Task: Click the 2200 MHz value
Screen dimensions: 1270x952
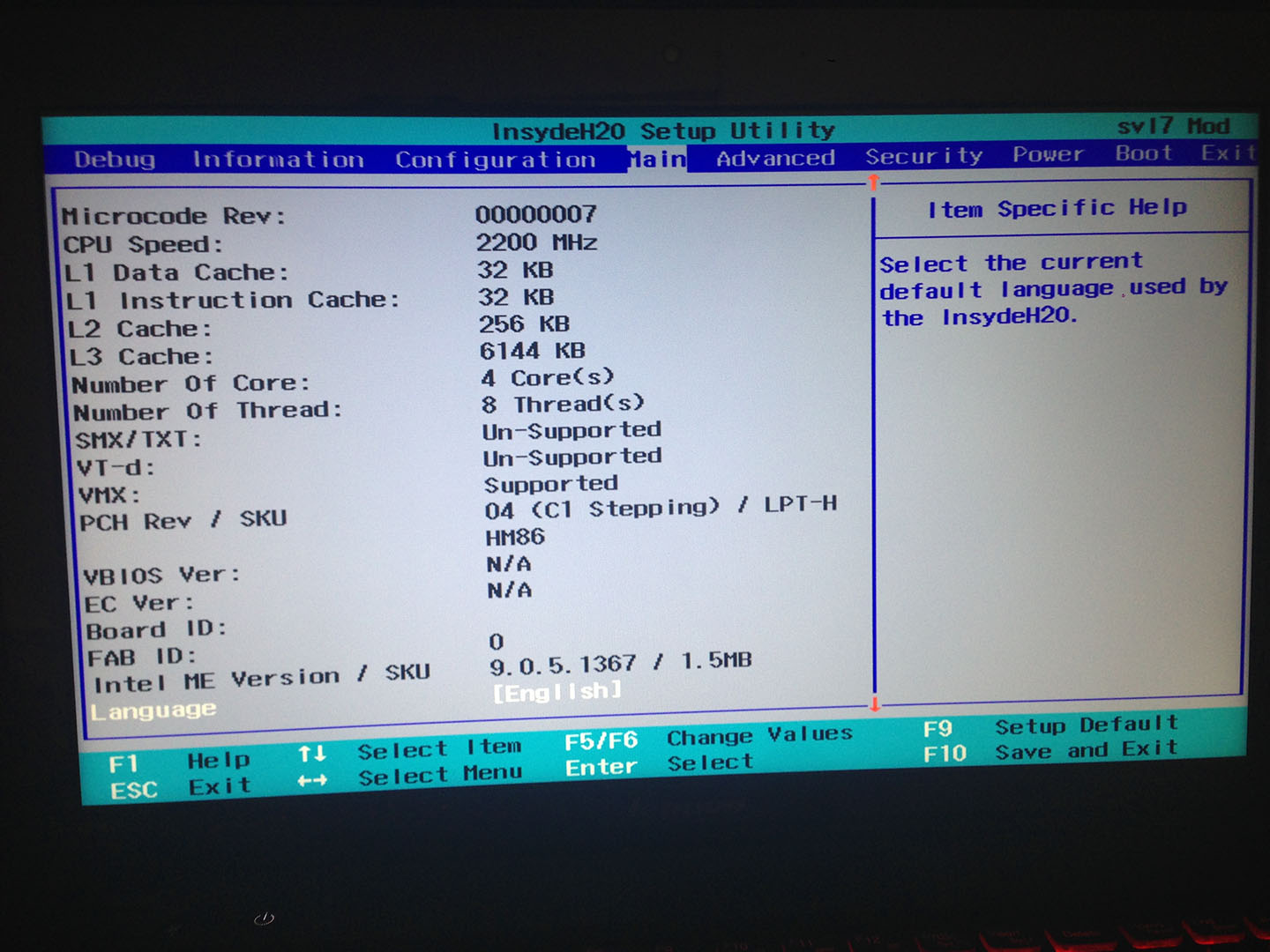Action: click(x=536, y=242)
